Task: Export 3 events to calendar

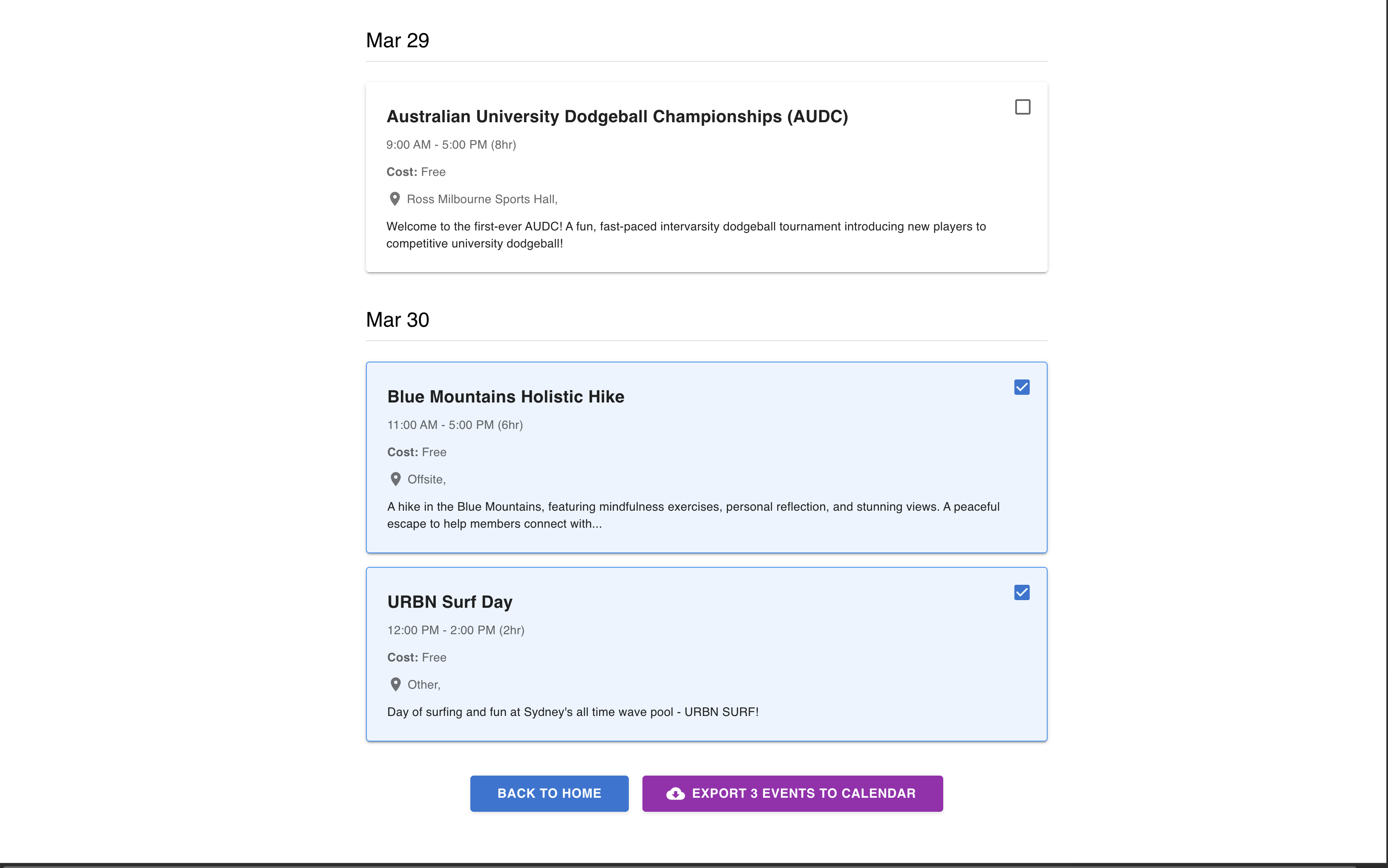Action: [x=803, y=793]
